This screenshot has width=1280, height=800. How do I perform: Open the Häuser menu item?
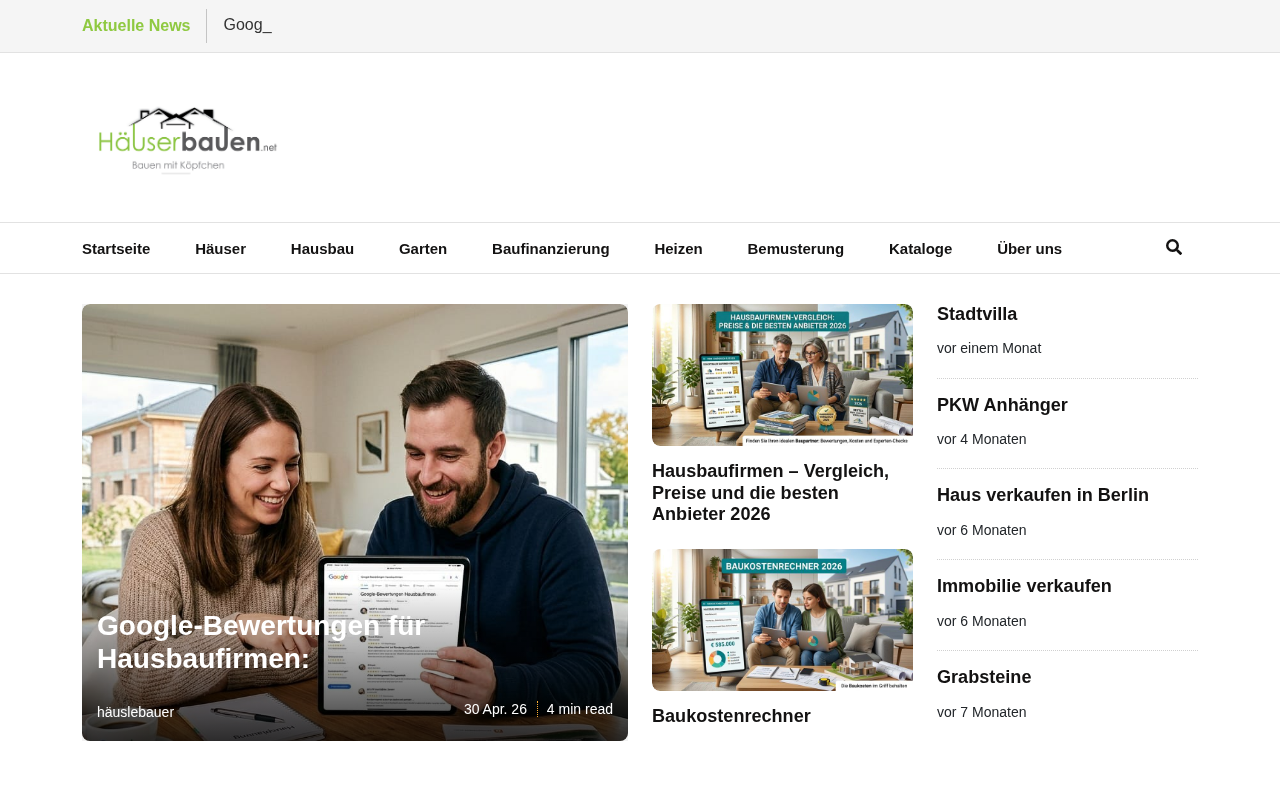pyautogui.click(x=220, y=249)
